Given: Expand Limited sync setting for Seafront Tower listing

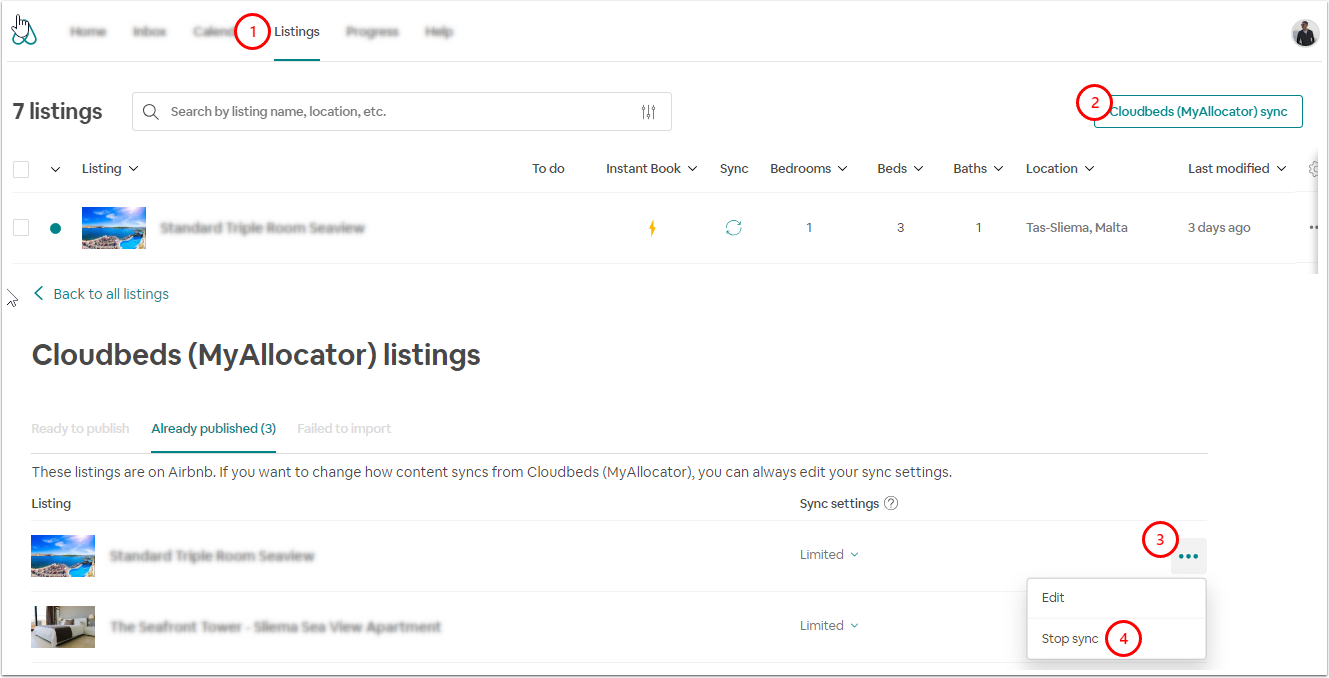Looking at the screenshot, I should [829, 626].
